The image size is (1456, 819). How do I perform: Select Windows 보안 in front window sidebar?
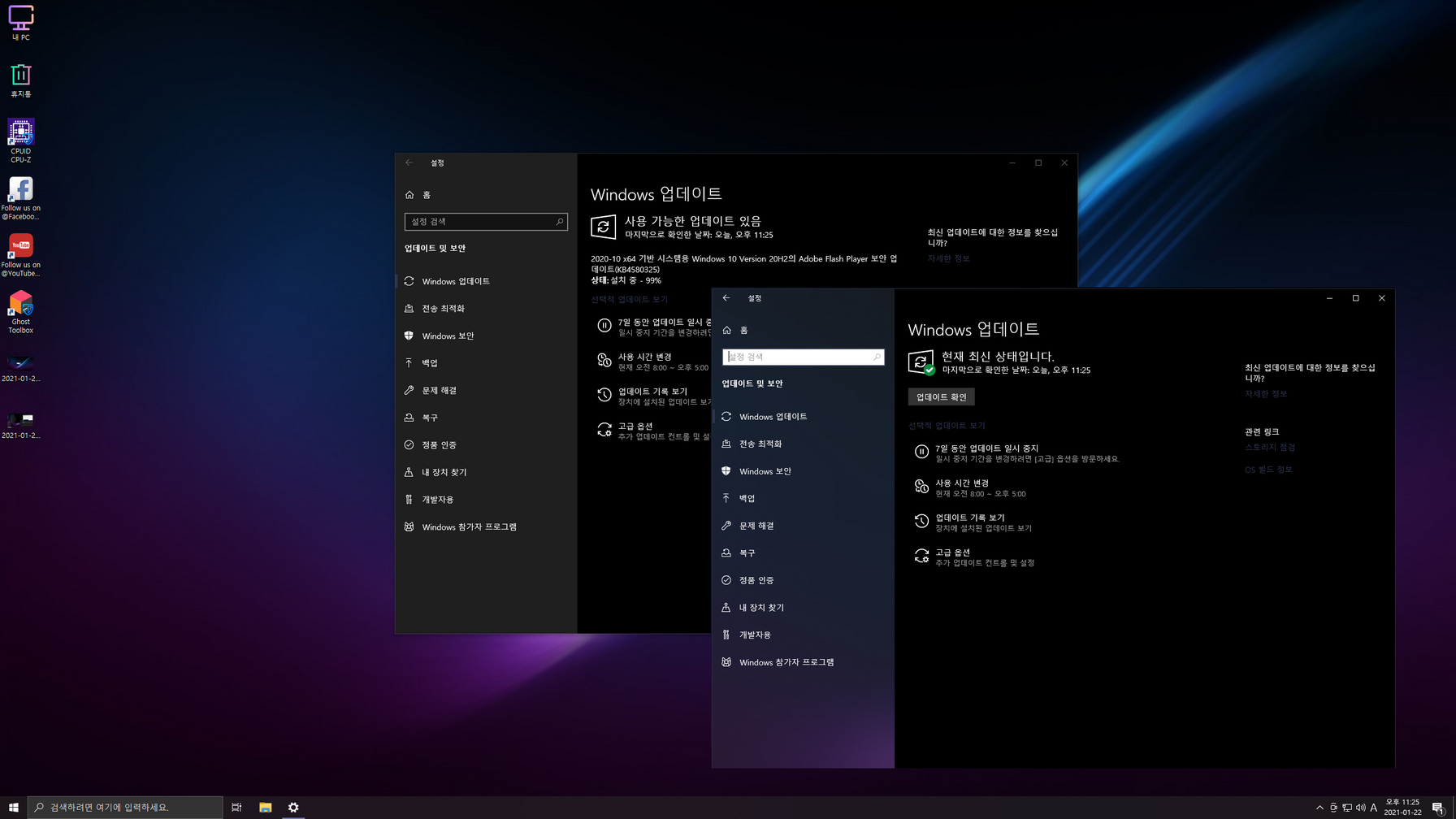[x=803, y=471]
